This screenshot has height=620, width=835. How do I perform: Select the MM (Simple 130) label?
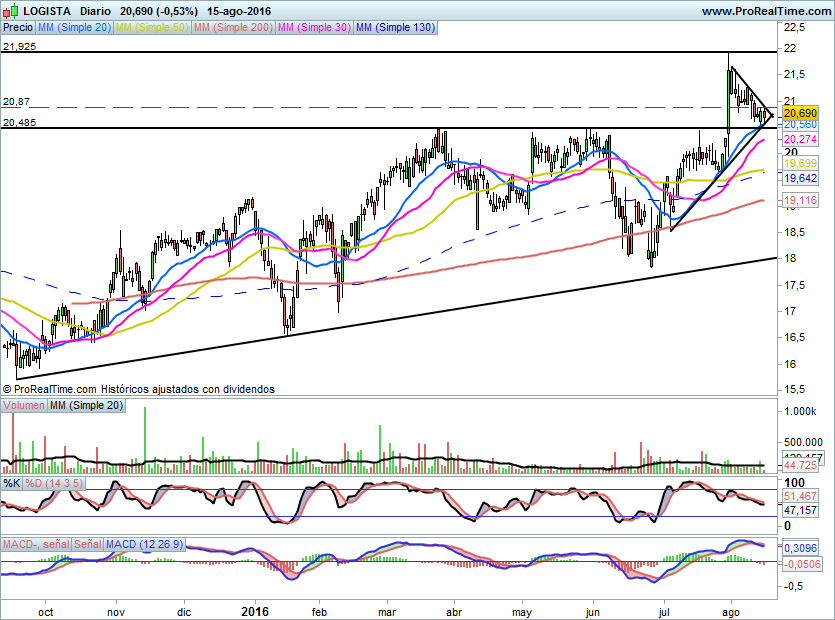point(395,28)
